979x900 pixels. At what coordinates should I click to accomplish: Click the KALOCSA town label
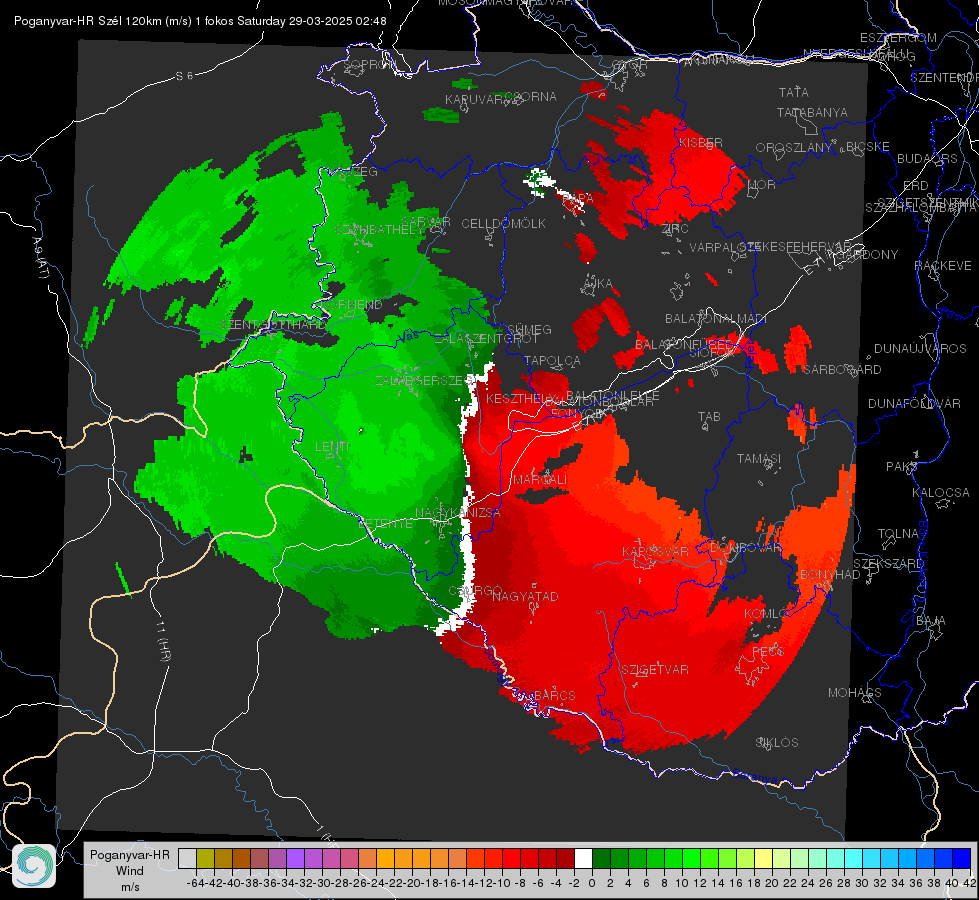point(940,492)
